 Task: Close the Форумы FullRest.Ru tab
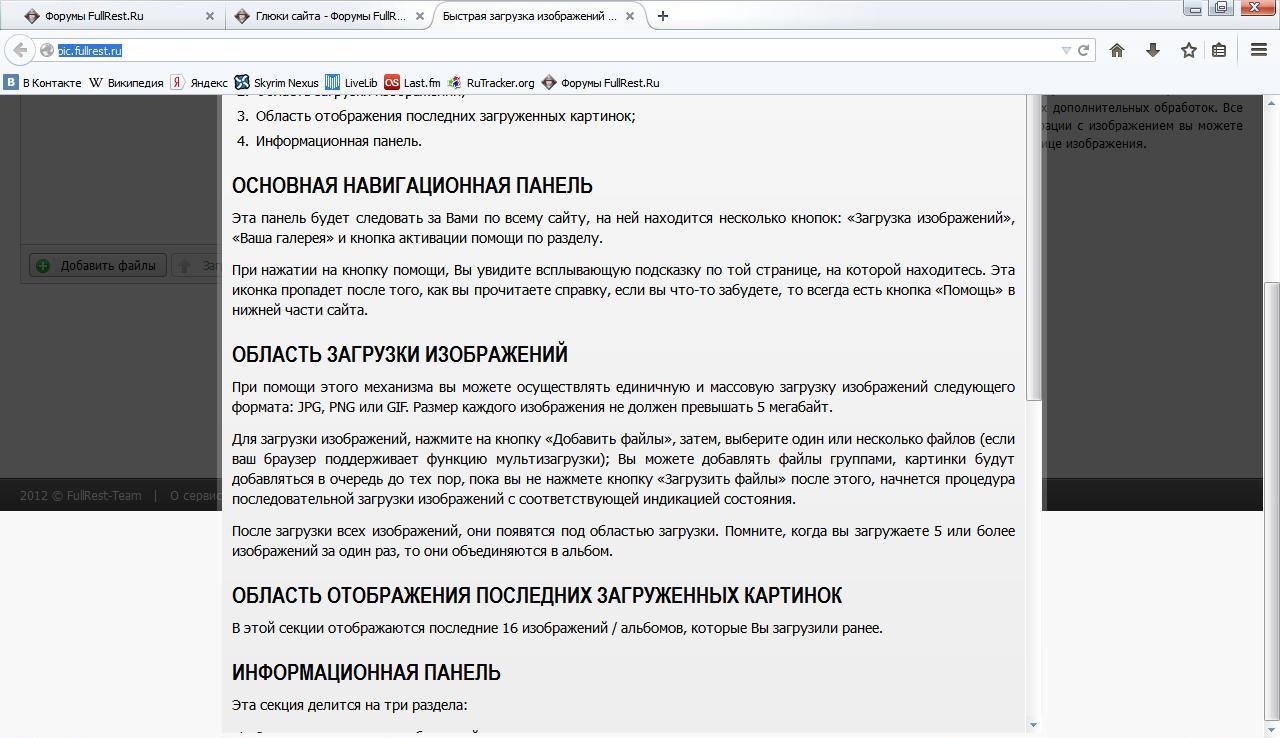point(209,16)
